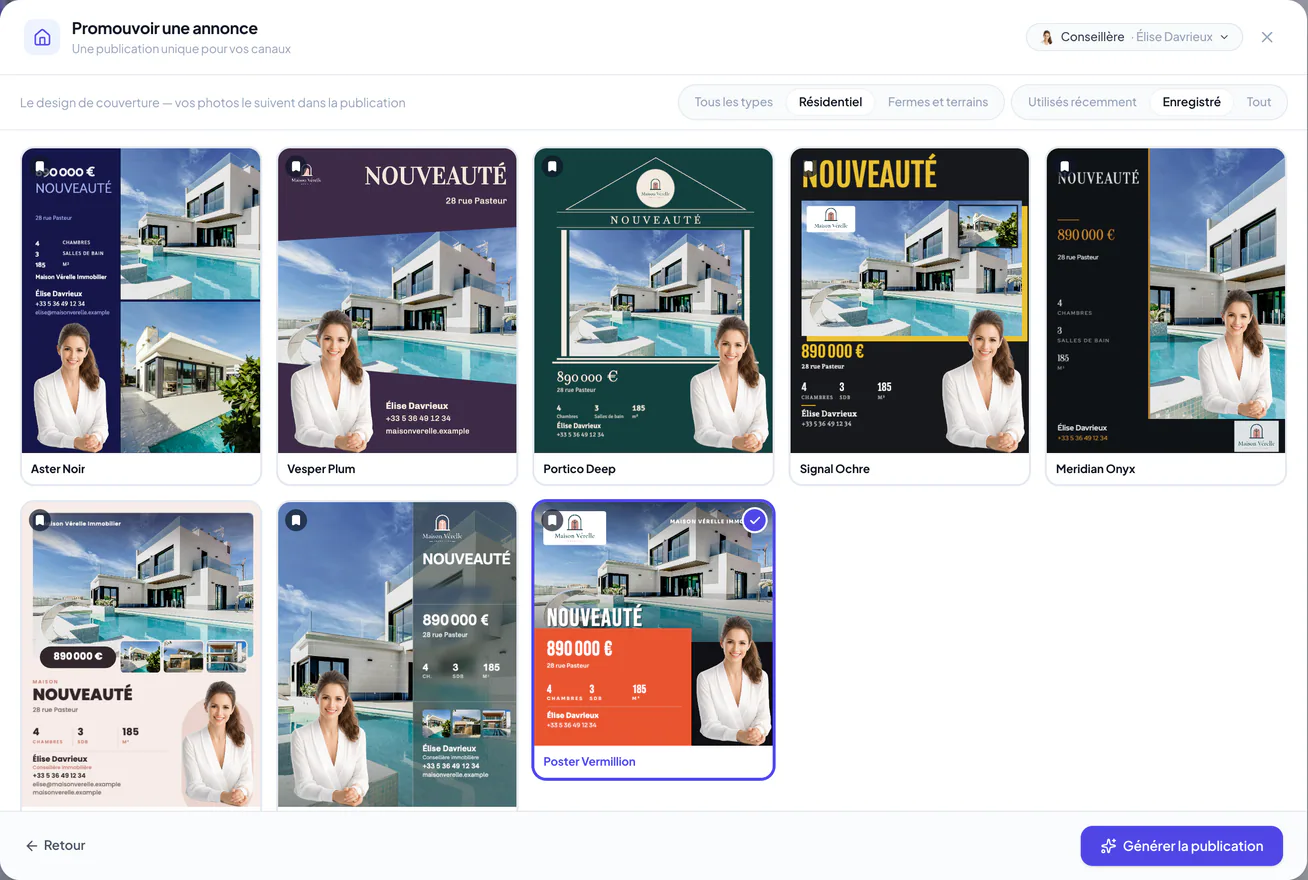The height and width of the screenshot is (880, 1308).
Task: Switch to the Tout filter
Action: point(1259,102)
